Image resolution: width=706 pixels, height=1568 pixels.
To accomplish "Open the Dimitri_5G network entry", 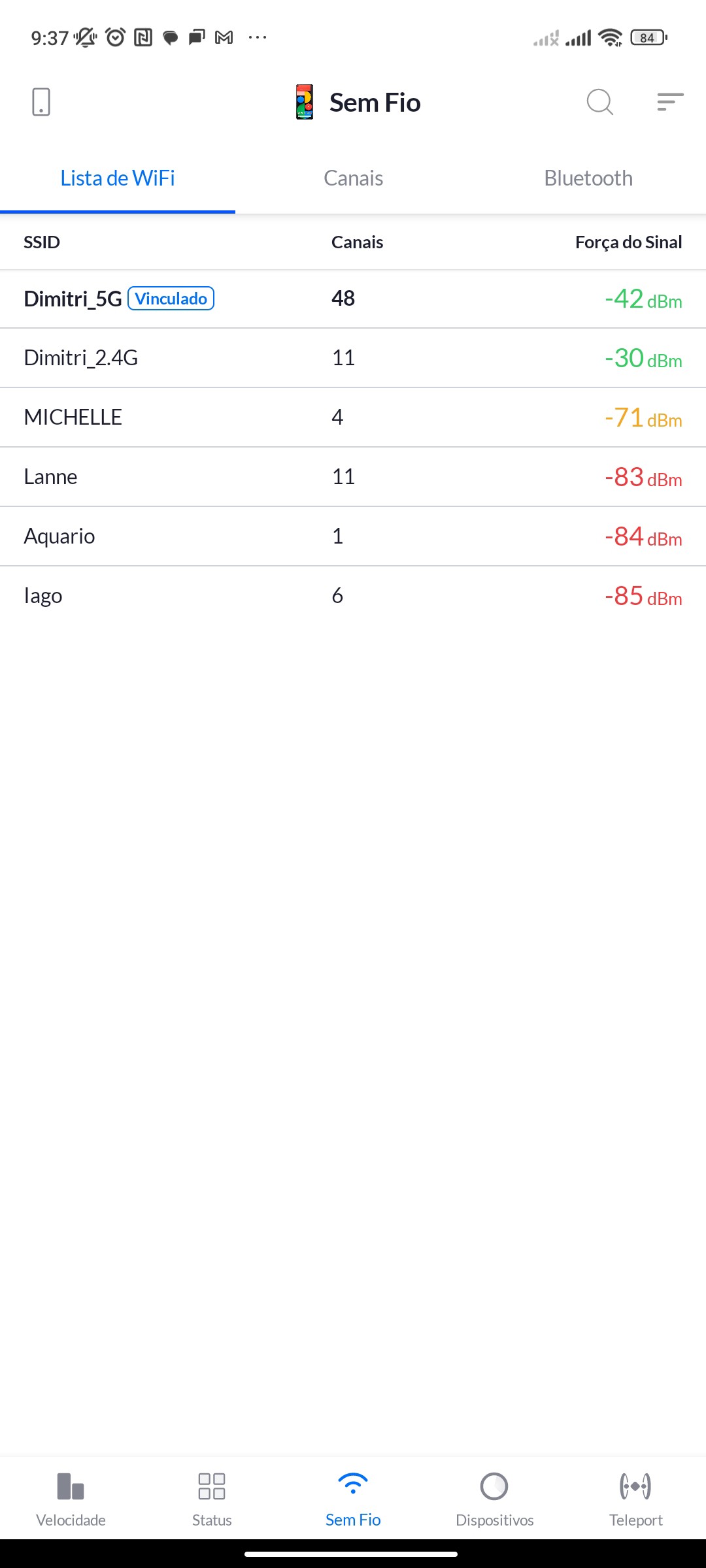I will [73, 299].
